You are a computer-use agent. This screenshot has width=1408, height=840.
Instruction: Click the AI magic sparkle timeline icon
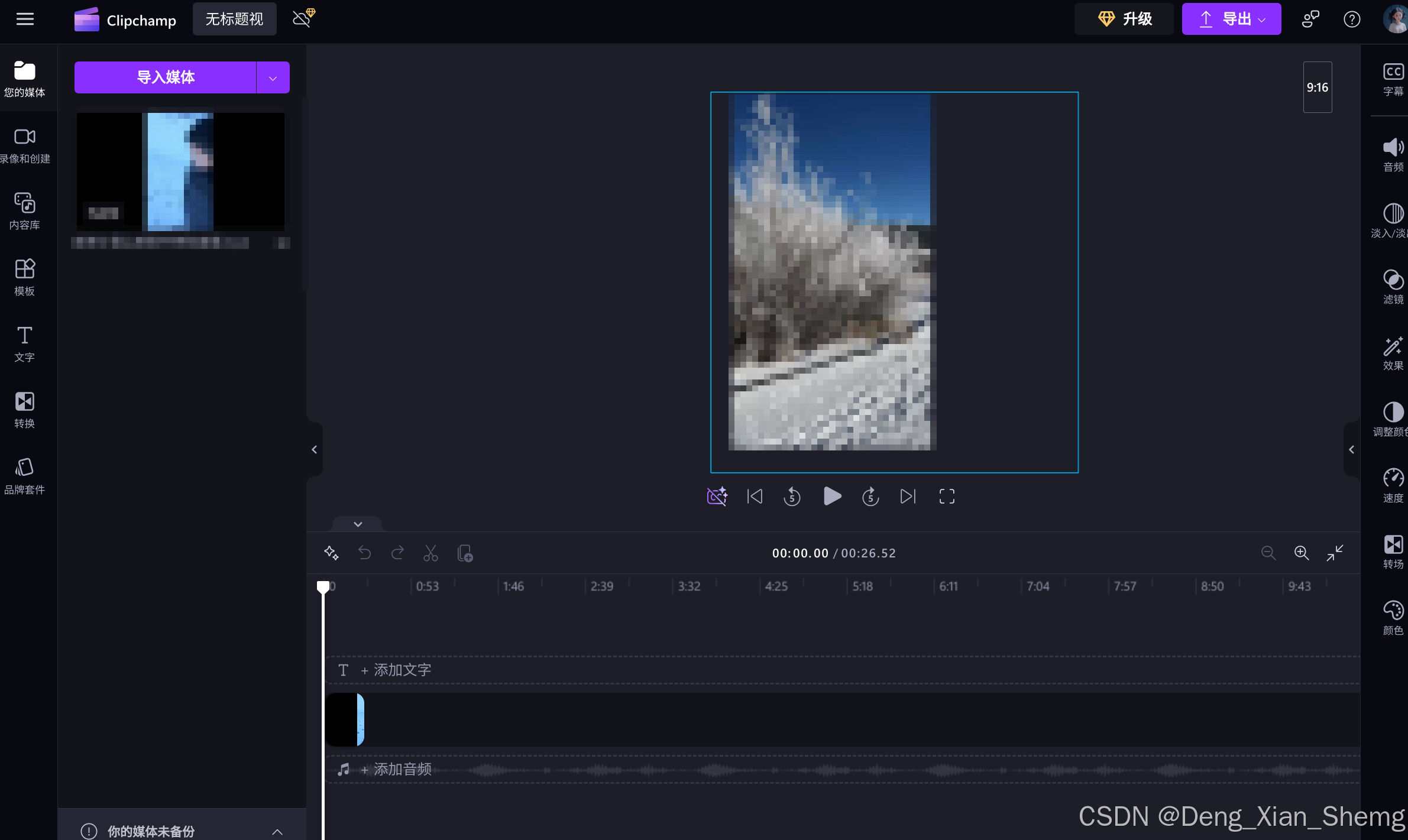pos(331,553)
